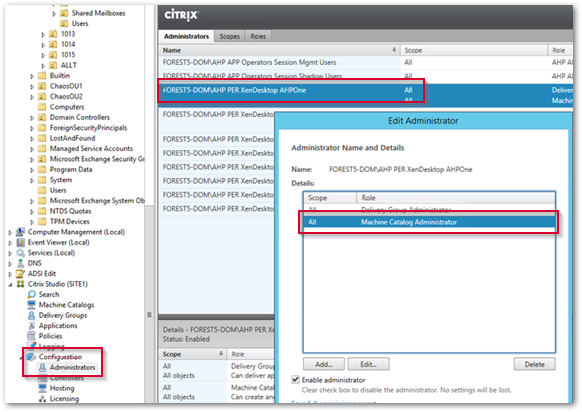Expand the Microsoft Exchange Security Groups node
582x412 pixels.
point(32,159)
